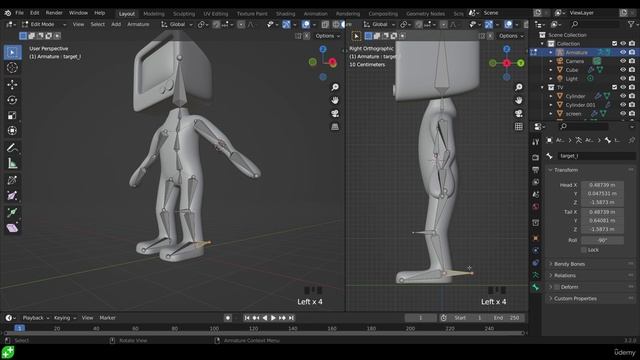Open the Object properties orange square tab
Viewport: 640px width, 360px height.
point(536,238)
